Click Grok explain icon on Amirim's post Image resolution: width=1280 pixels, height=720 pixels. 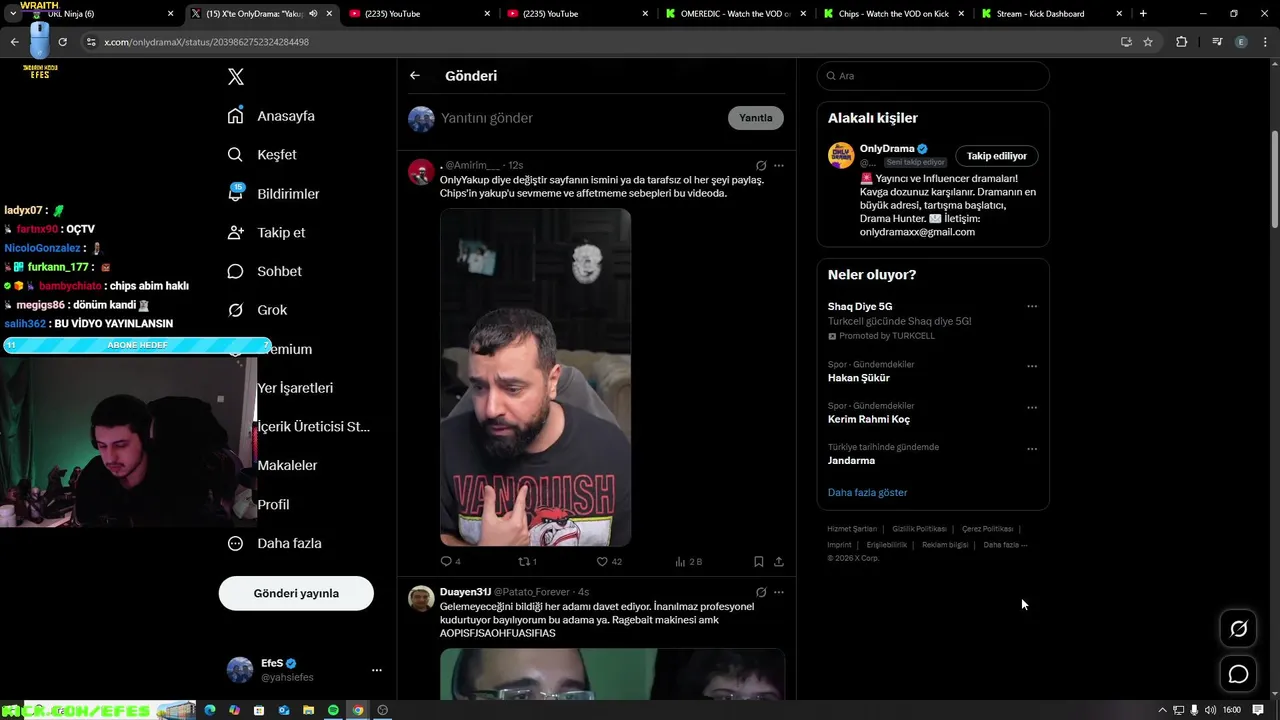coord(761,165)
